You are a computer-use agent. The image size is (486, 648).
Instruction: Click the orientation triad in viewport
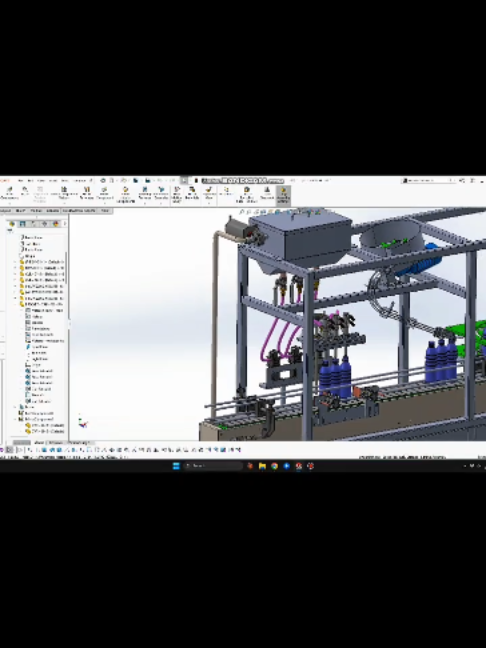click(x=83, y=422)
